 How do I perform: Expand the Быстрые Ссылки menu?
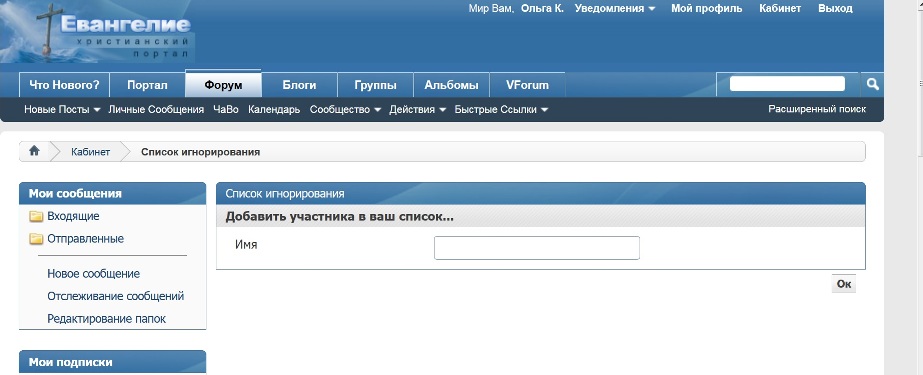click(x=502, y=109)
